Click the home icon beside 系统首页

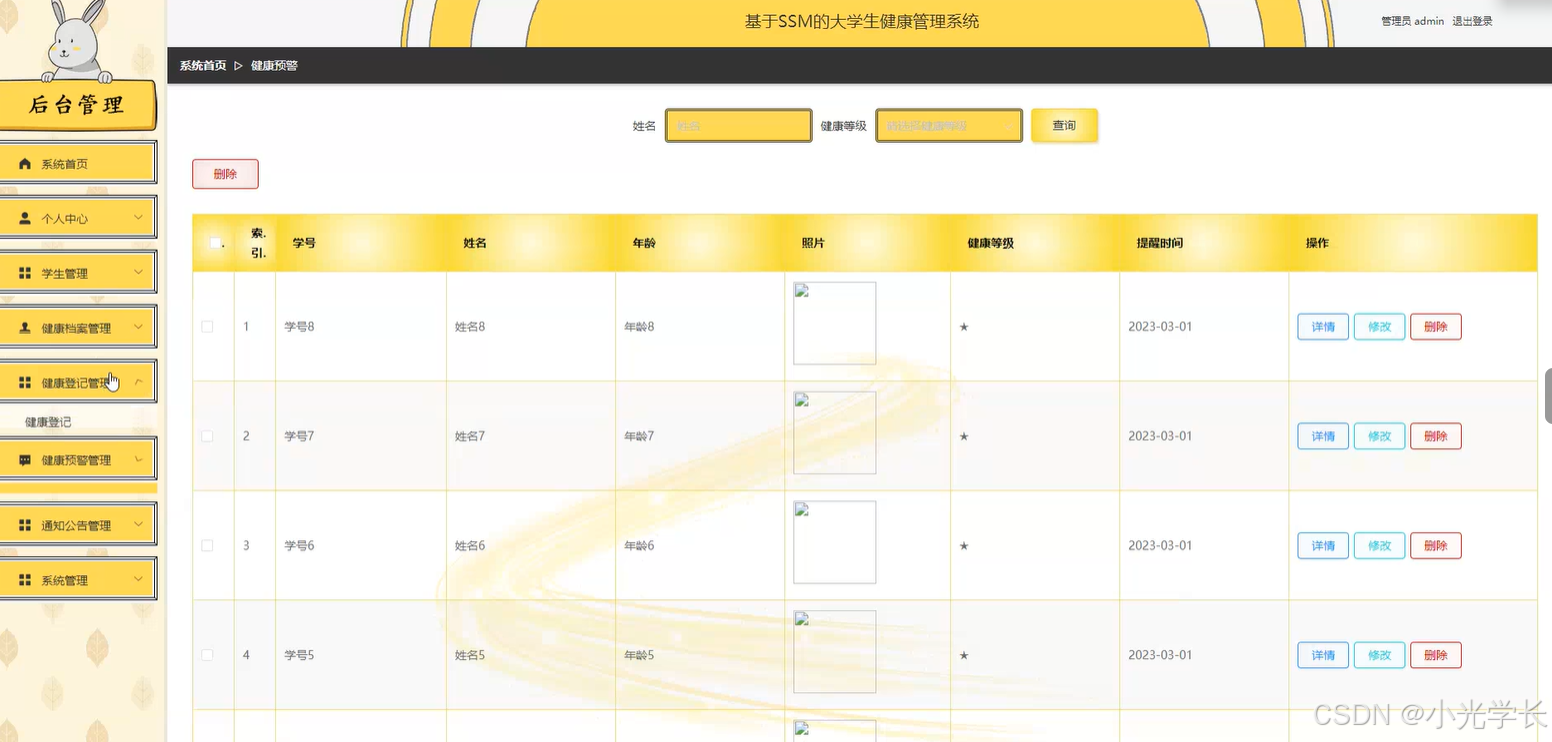coord(25,163)
